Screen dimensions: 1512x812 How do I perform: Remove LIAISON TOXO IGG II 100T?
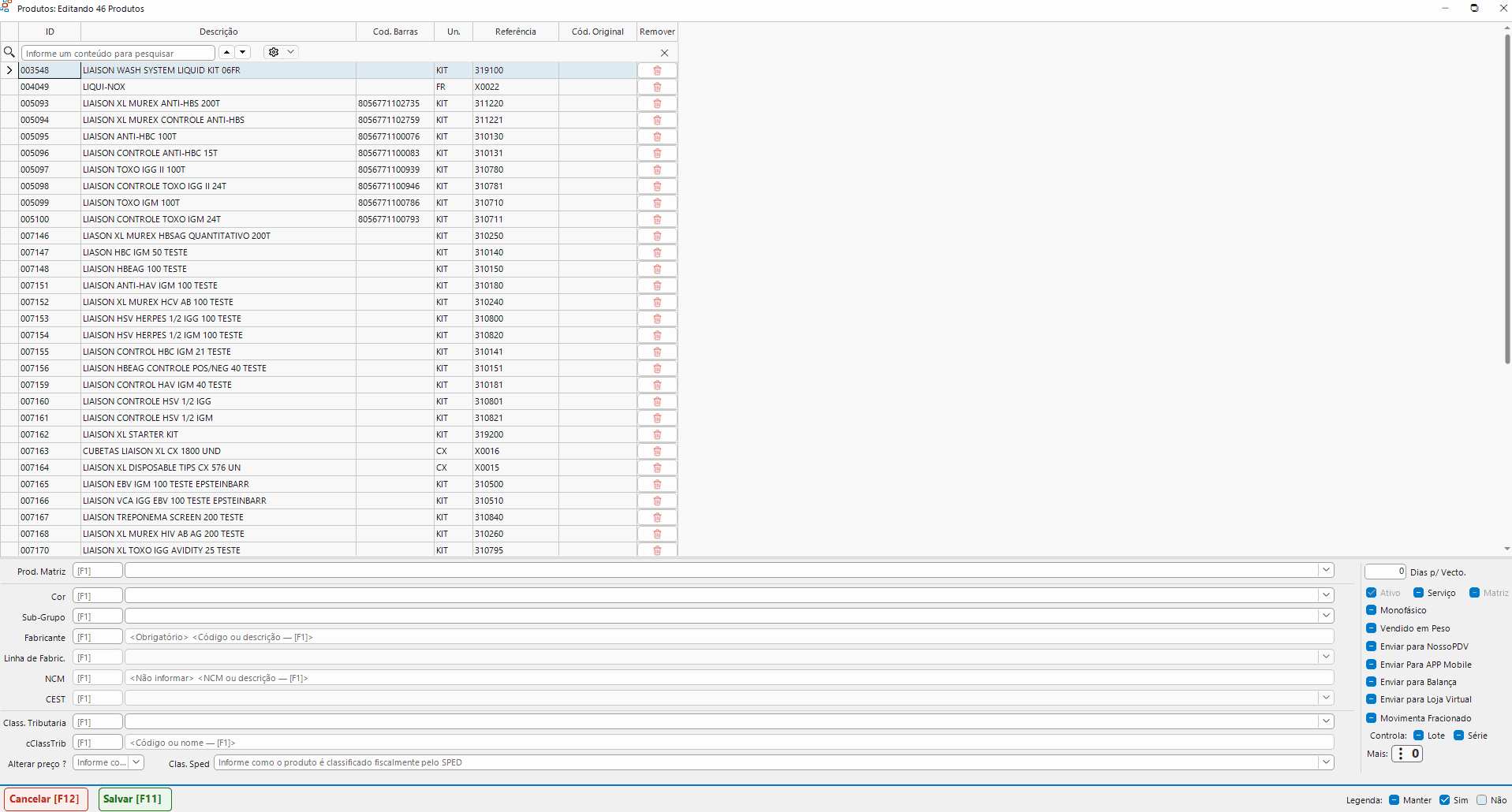point(657,169)
